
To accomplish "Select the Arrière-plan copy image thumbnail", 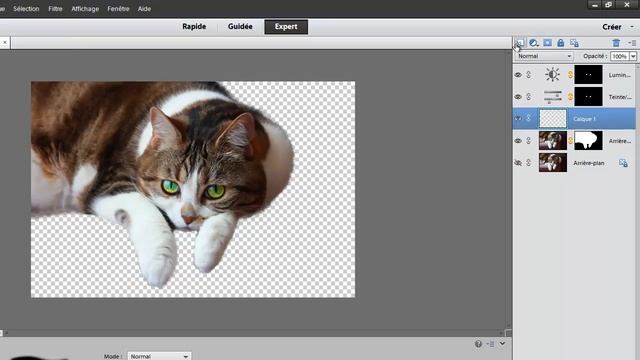I will click(553, 141).
